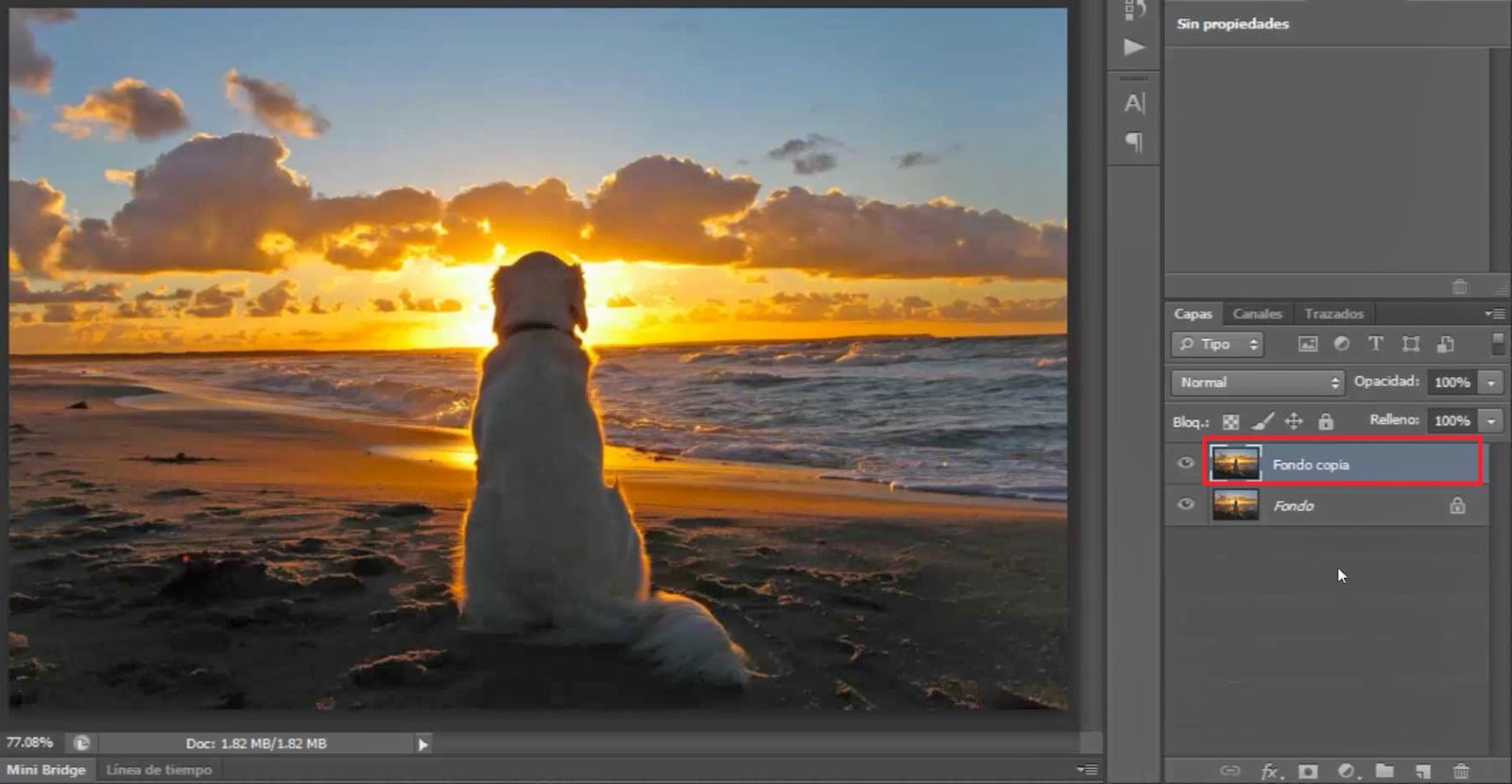Filter layers by type layers icon
This screenshot has height=784, width=1512.
(1376, 344)
